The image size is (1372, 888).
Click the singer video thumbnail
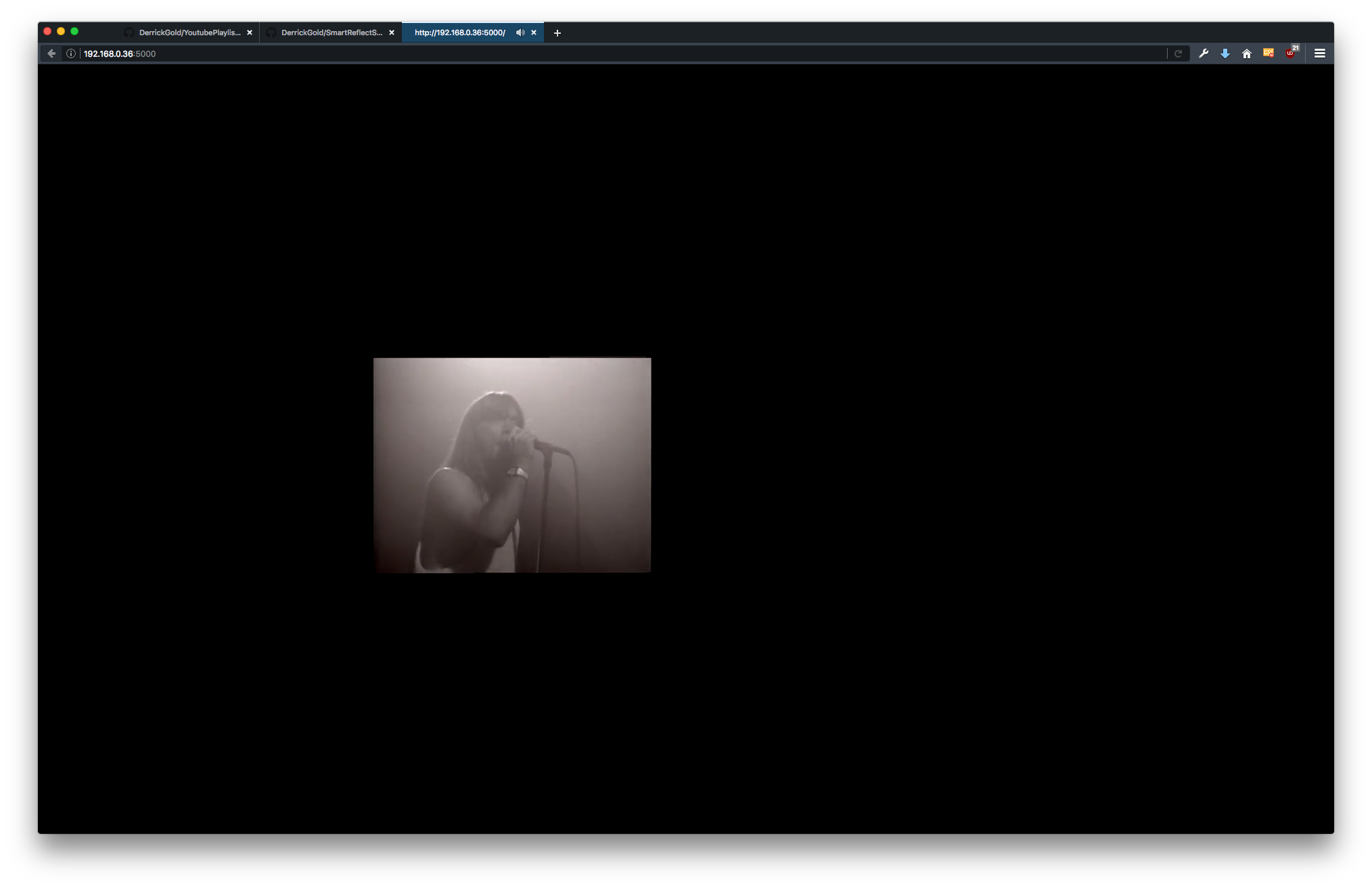[x=512, y=465]
